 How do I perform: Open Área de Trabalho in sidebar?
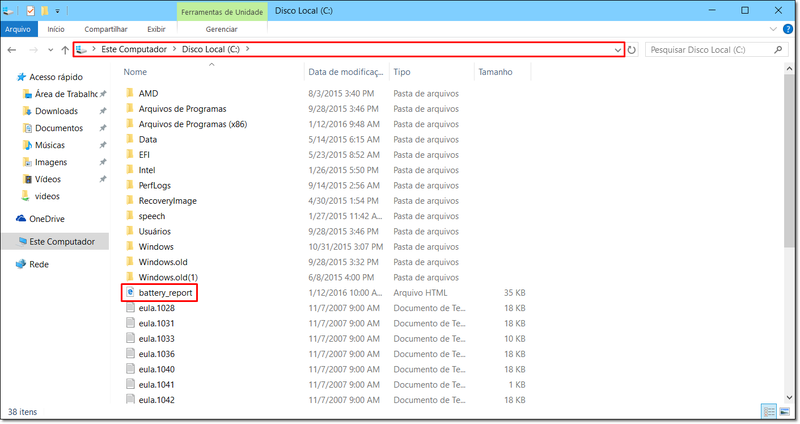point(66,94)
